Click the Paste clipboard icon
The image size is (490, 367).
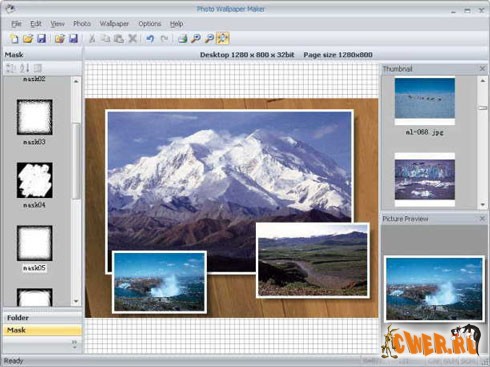tap(119, 39)
